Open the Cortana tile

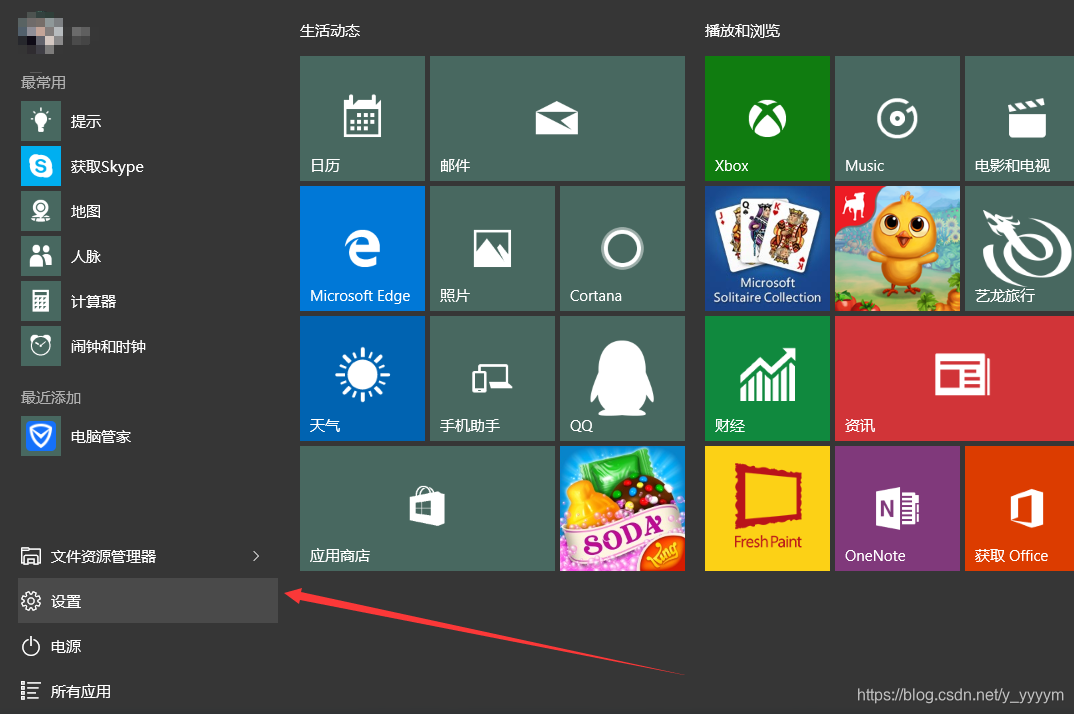[622, 249]
